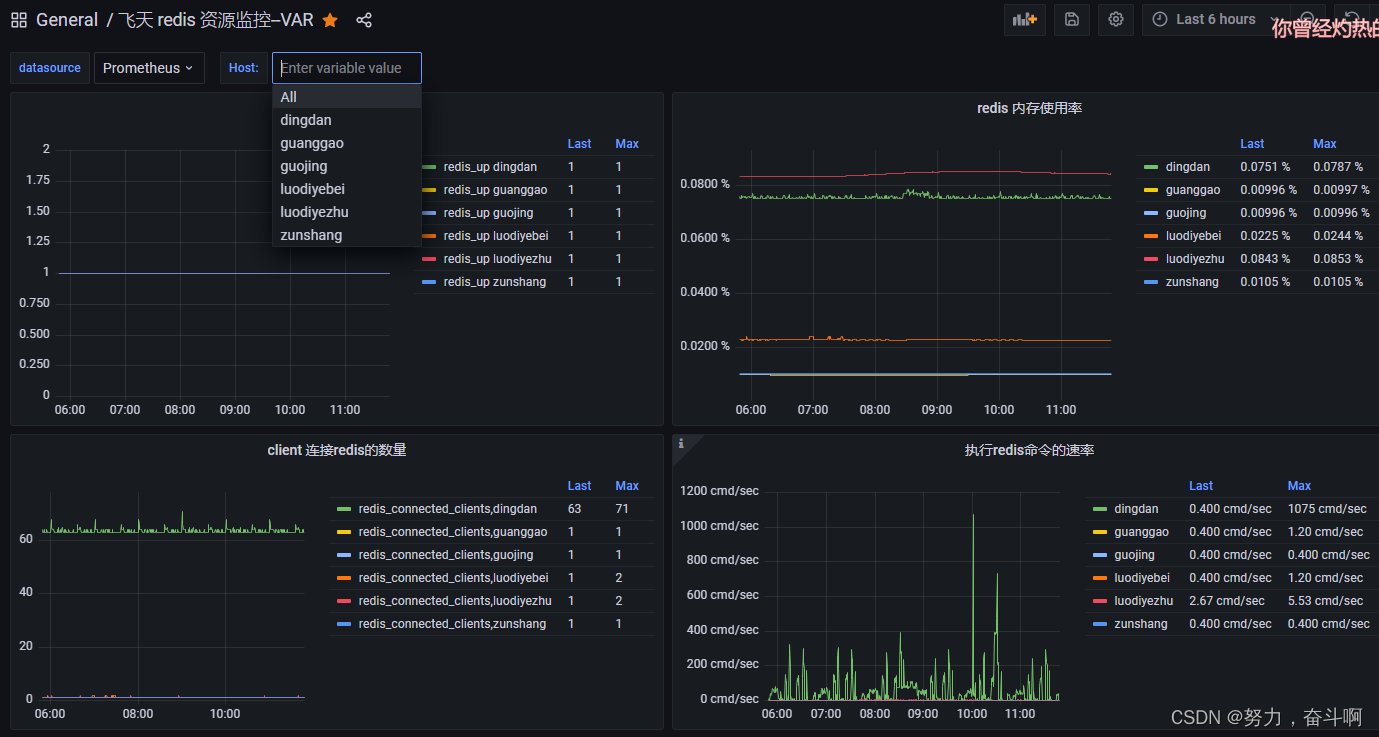Click the General breadcrumb link
Viewport: 1379px width, 737px height.
pyautogui.click(x=66, y=19)
